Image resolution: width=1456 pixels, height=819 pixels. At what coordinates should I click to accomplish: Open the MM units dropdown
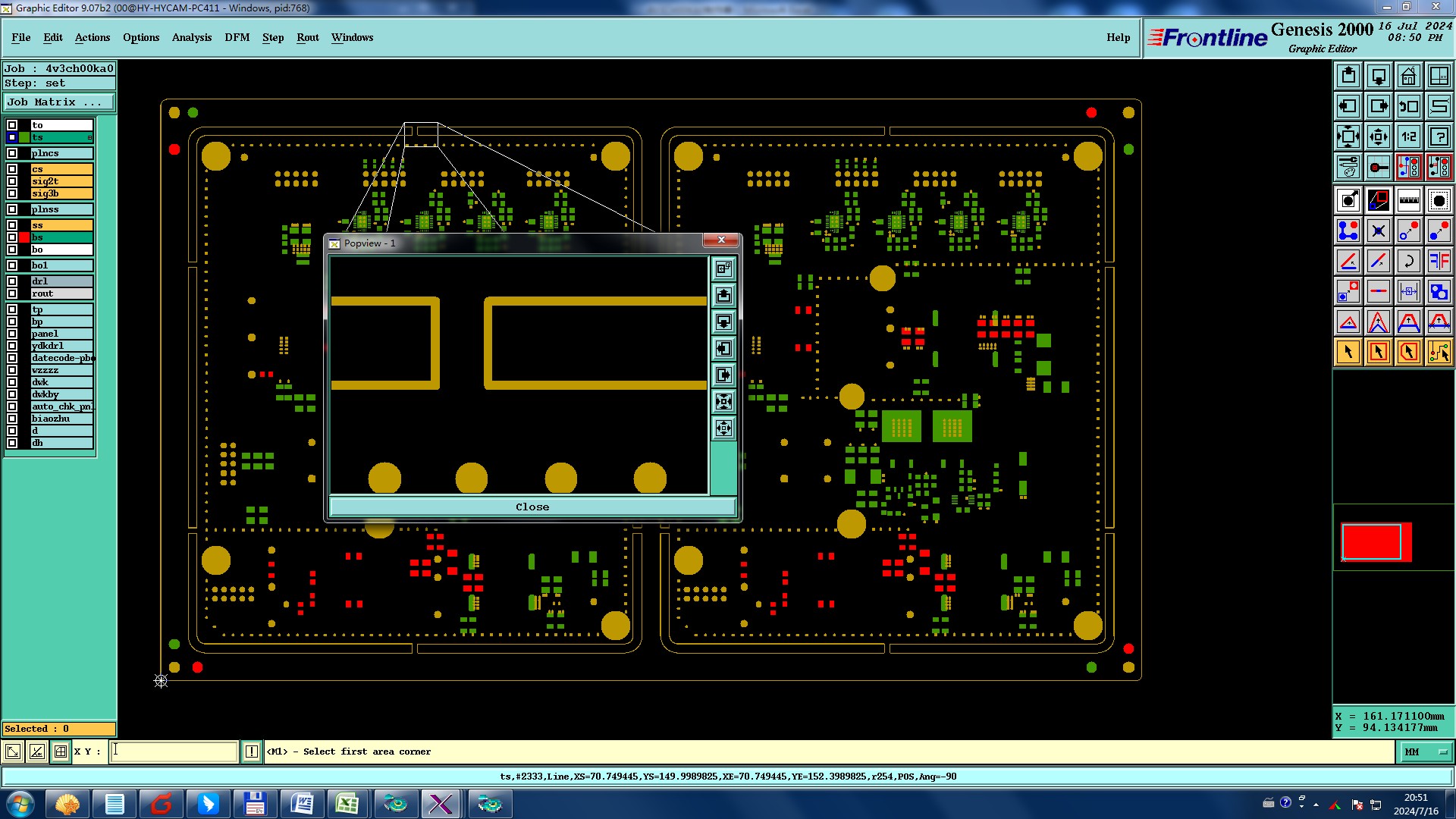tap(1425, 752)
